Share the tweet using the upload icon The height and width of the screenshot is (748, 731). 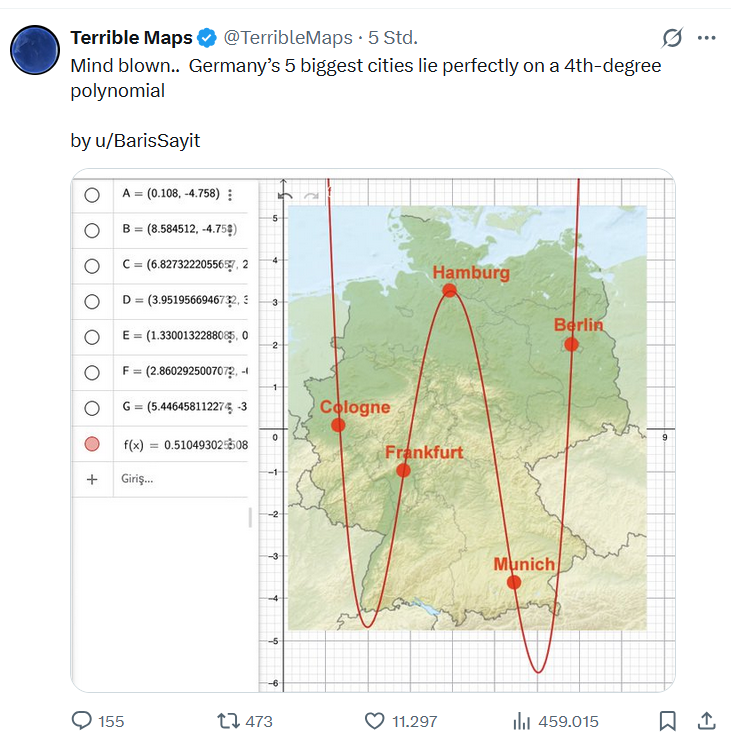(705, 720)
